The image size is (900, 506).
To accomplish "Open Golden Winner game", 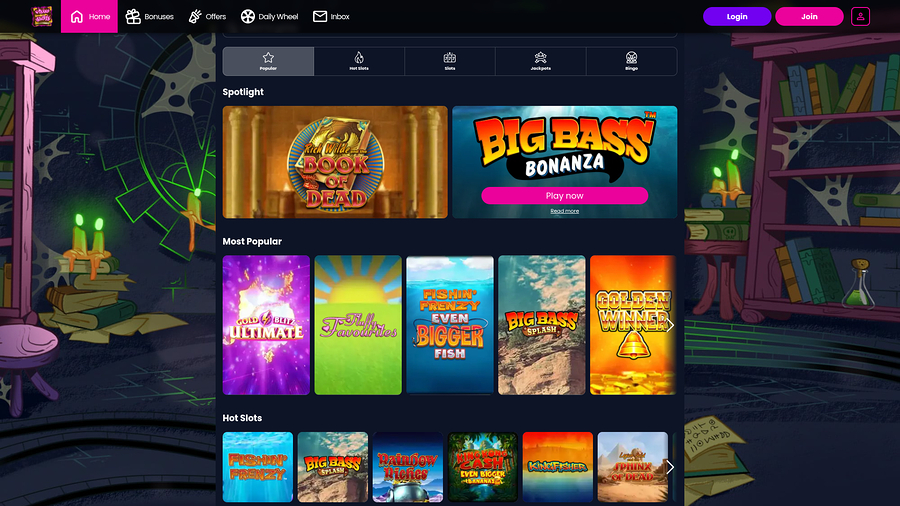I will pyautogui.click(x=633, y=325).
